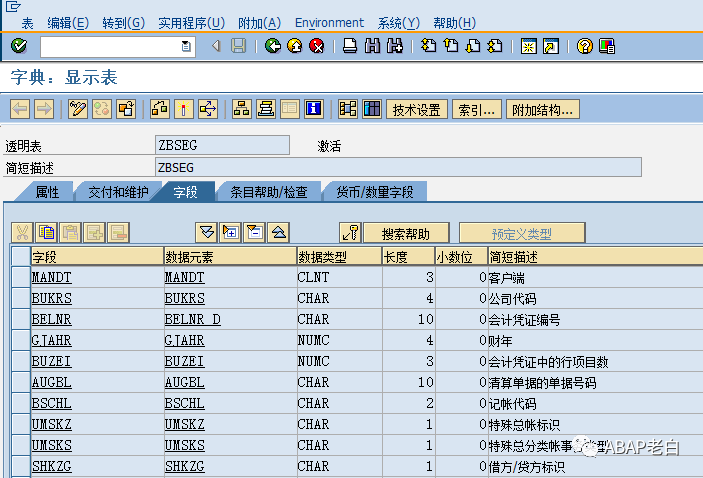
Task: Click the Other Object icon
Action: [x=126, y=109]
